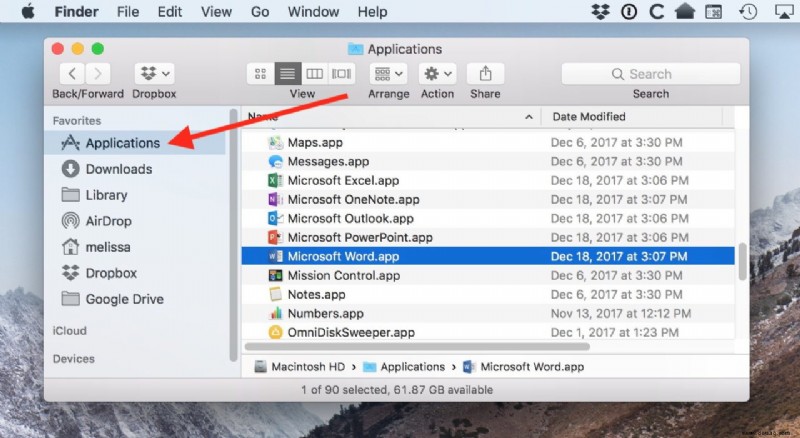Click the Time Machine menu bar icon

[x=748, y=11]
